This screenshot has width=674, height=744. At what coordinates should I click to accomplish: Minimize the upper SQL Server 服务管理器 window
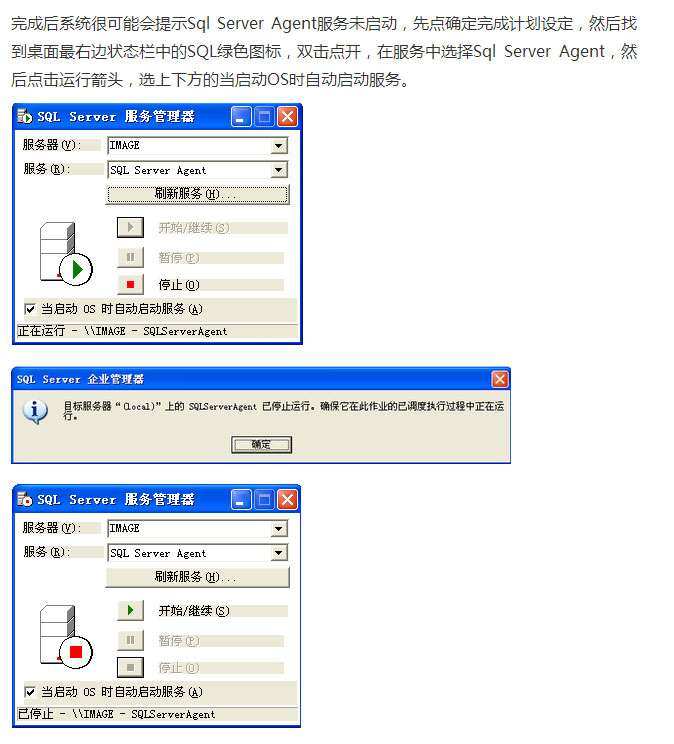click(241, 117)
